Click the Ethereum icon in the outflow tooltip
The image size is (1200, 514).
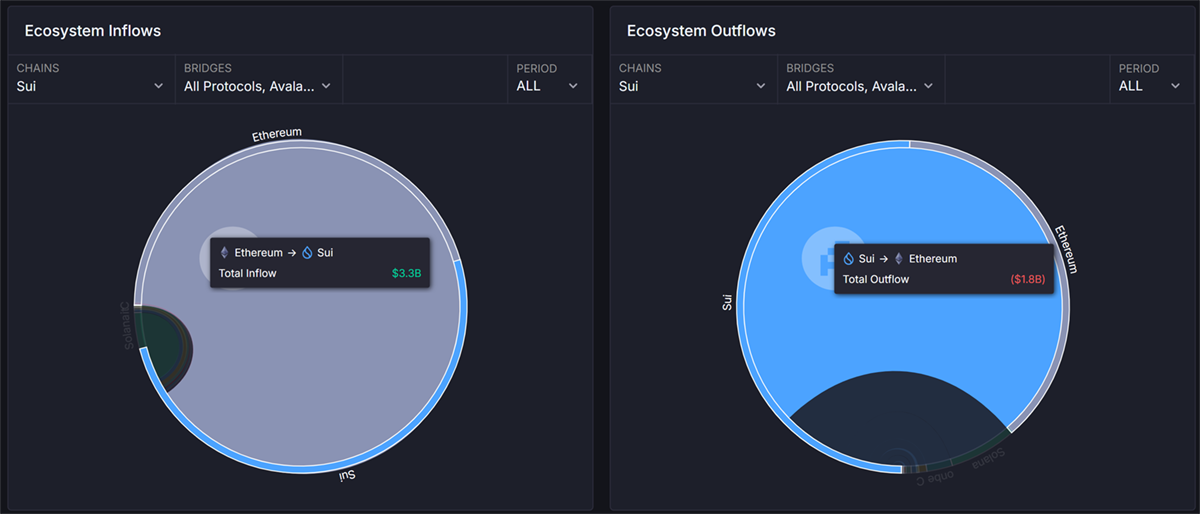tap(899, 259)
